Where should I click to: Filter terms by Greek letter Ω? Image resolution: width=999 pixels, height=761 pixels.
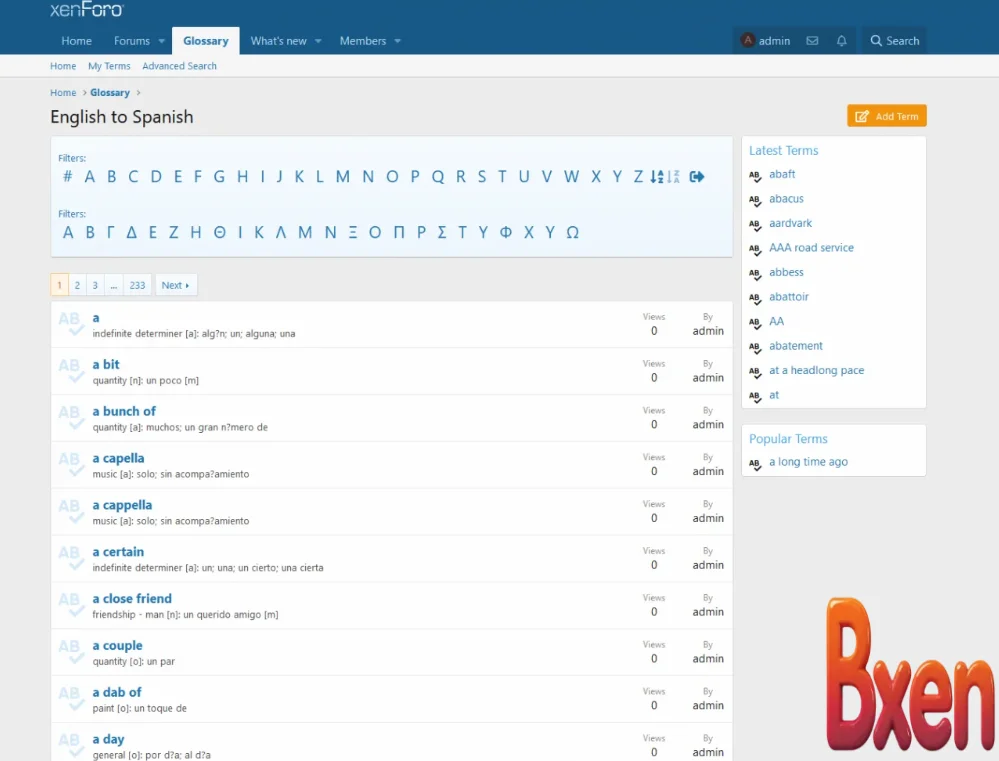click(573, 233)
